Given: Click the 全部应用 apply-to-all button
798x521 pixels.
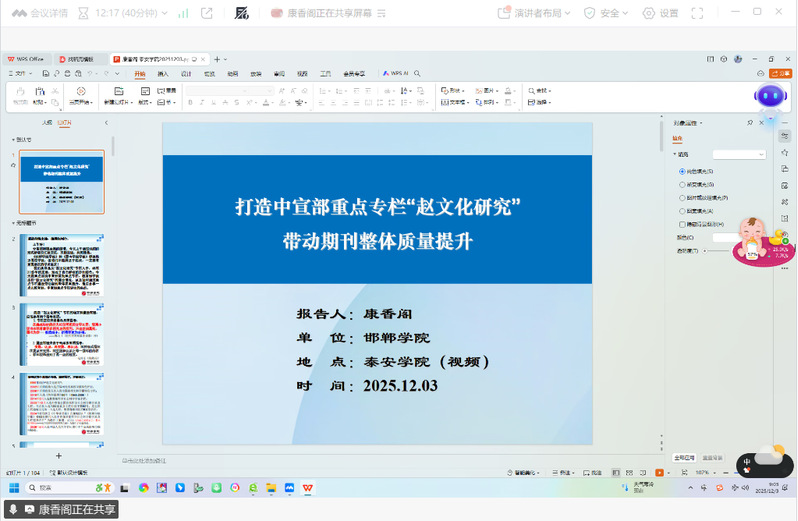Looking at the screenshot, I should [684, 457].
